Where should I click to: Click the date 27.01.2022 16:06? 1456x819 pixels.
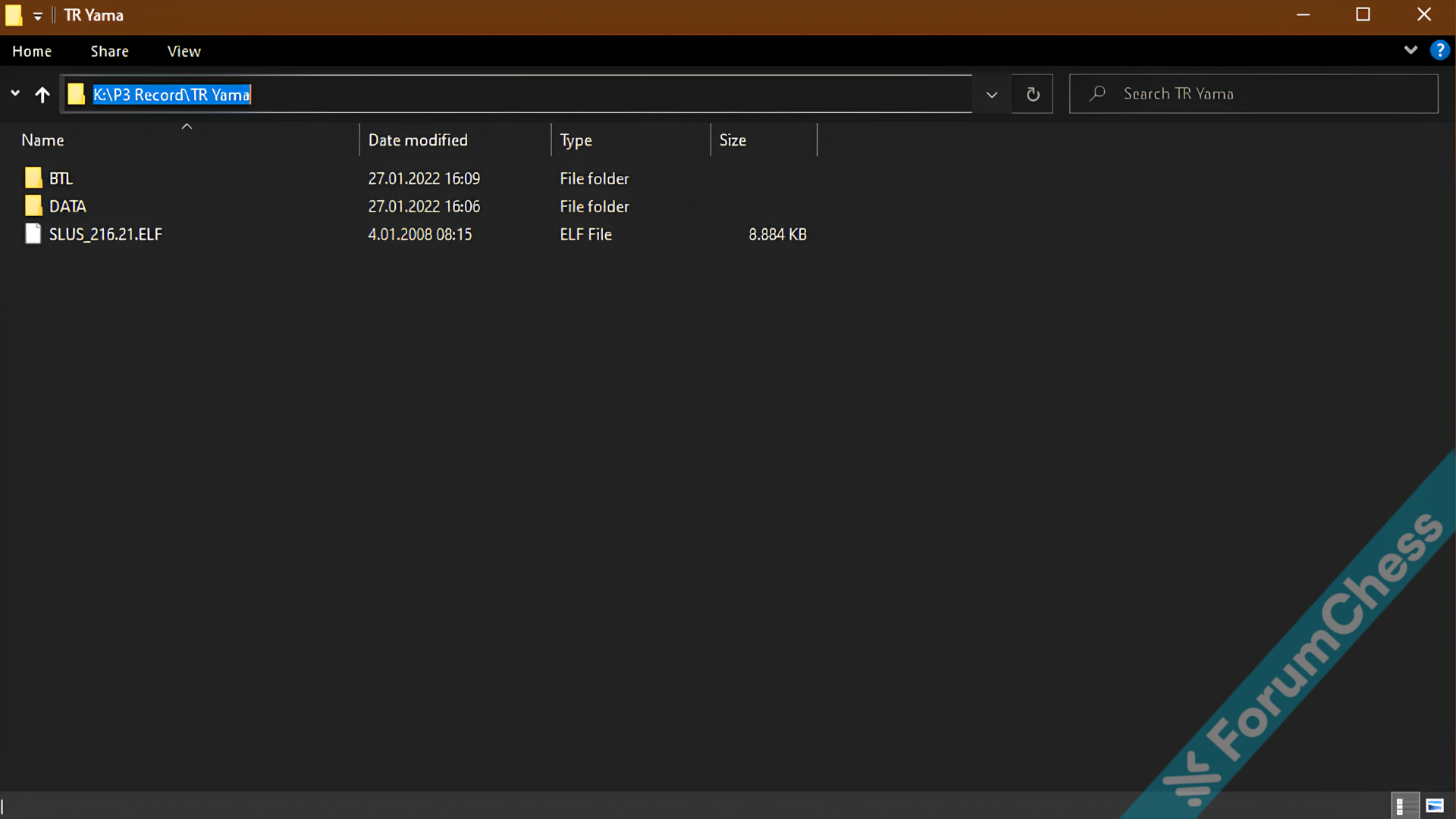424,206
